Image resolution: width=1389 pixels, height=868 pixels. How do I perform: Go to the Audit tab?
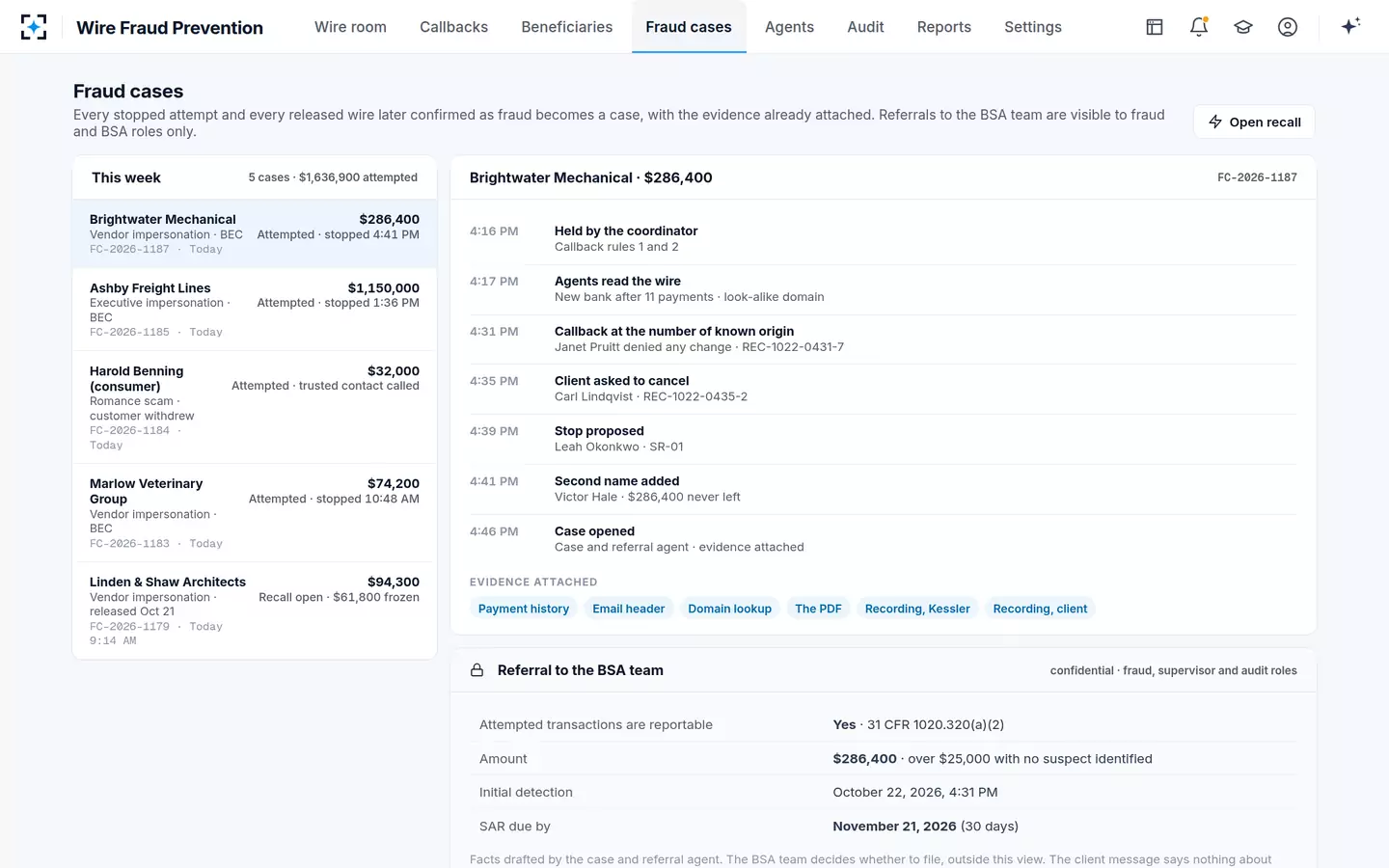coord(865,27)
